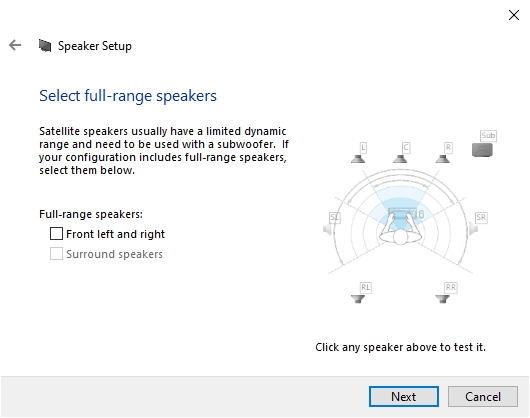Toggle the Surround speakers checkbox
The image size is (530, 418).
56,253
